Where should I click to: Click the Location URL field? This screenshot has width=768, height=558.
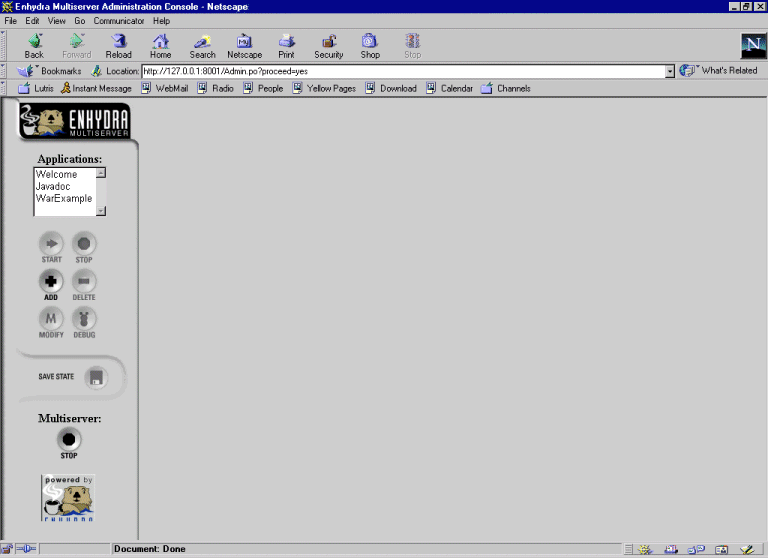click(404, 72)
